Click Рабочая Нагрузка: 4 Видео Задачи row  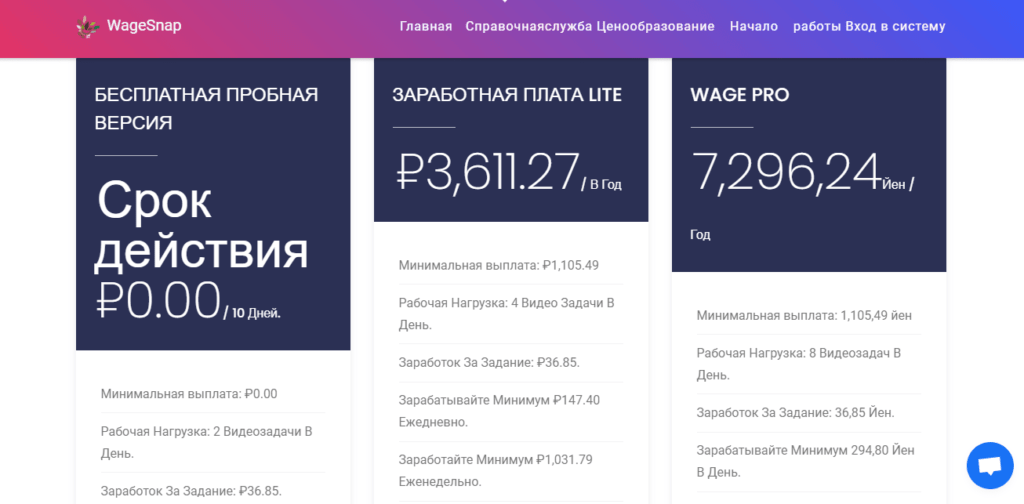511,314
